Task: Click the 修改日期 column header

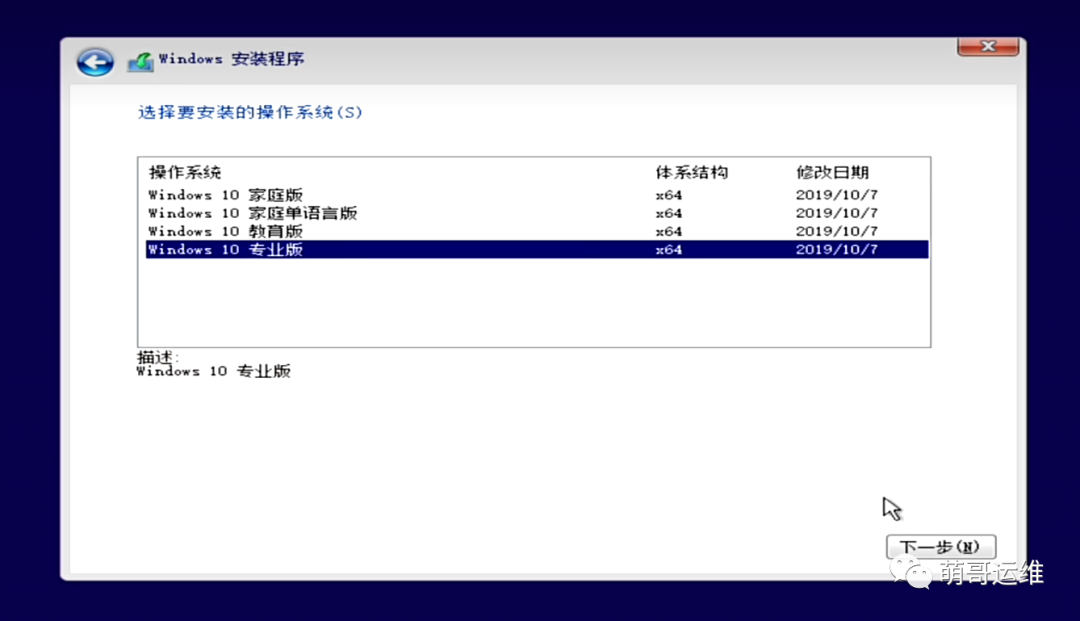Action: [832, 172]
